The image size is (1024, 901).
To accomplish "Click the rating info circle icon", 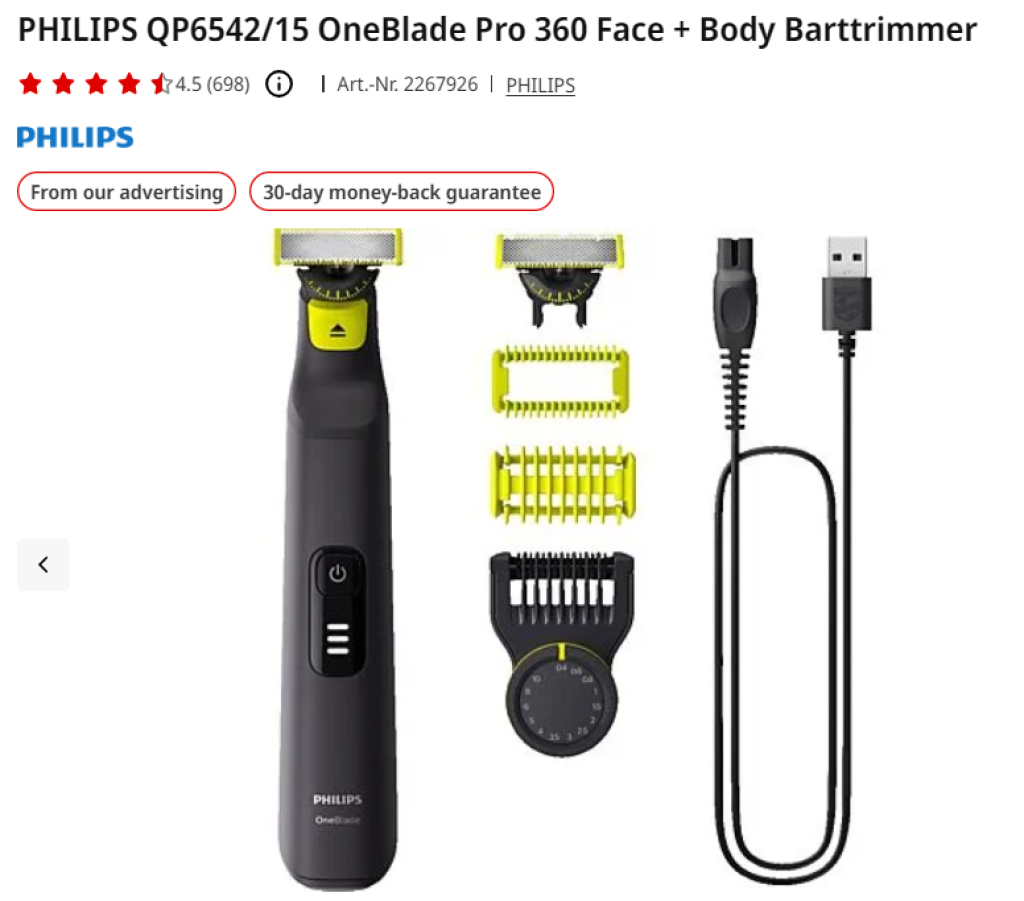I will pyautogui.click(x=279, y=84).
